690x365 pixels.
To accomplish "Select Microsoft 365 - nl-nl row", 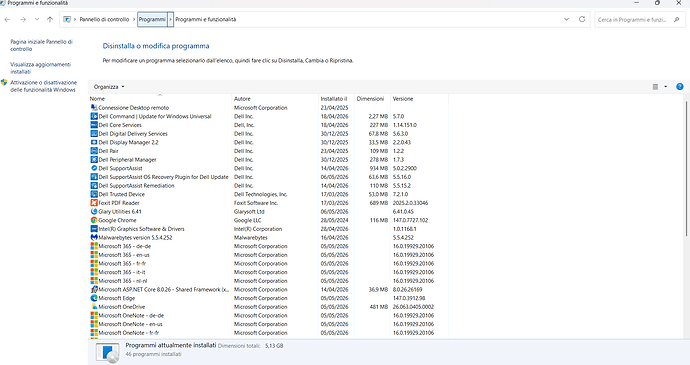I will 268,281.
